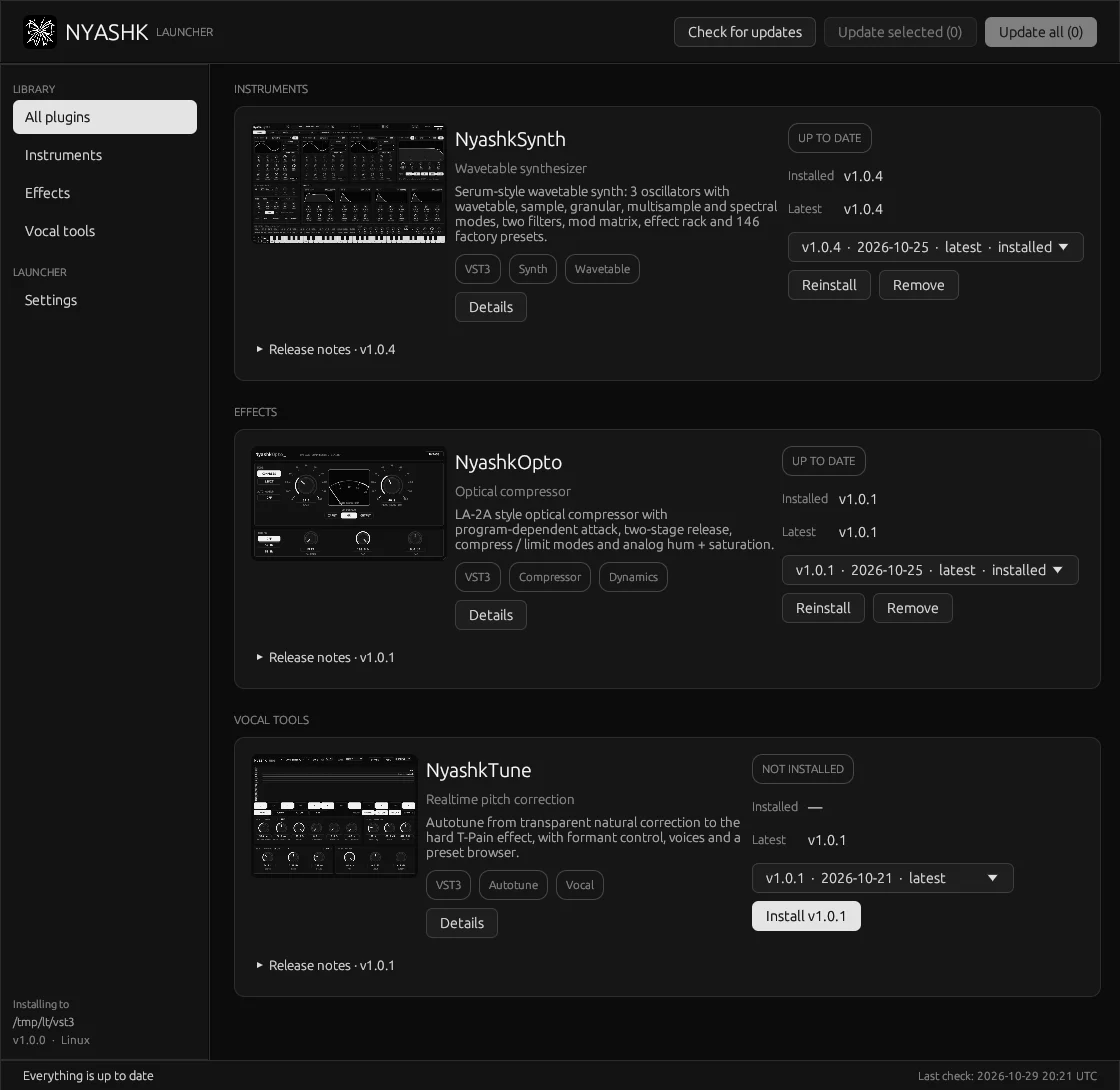The height and width of the screenshot is (1090, 1120).
Task: Remove NyashkOpto
Action: click(912, 608)
